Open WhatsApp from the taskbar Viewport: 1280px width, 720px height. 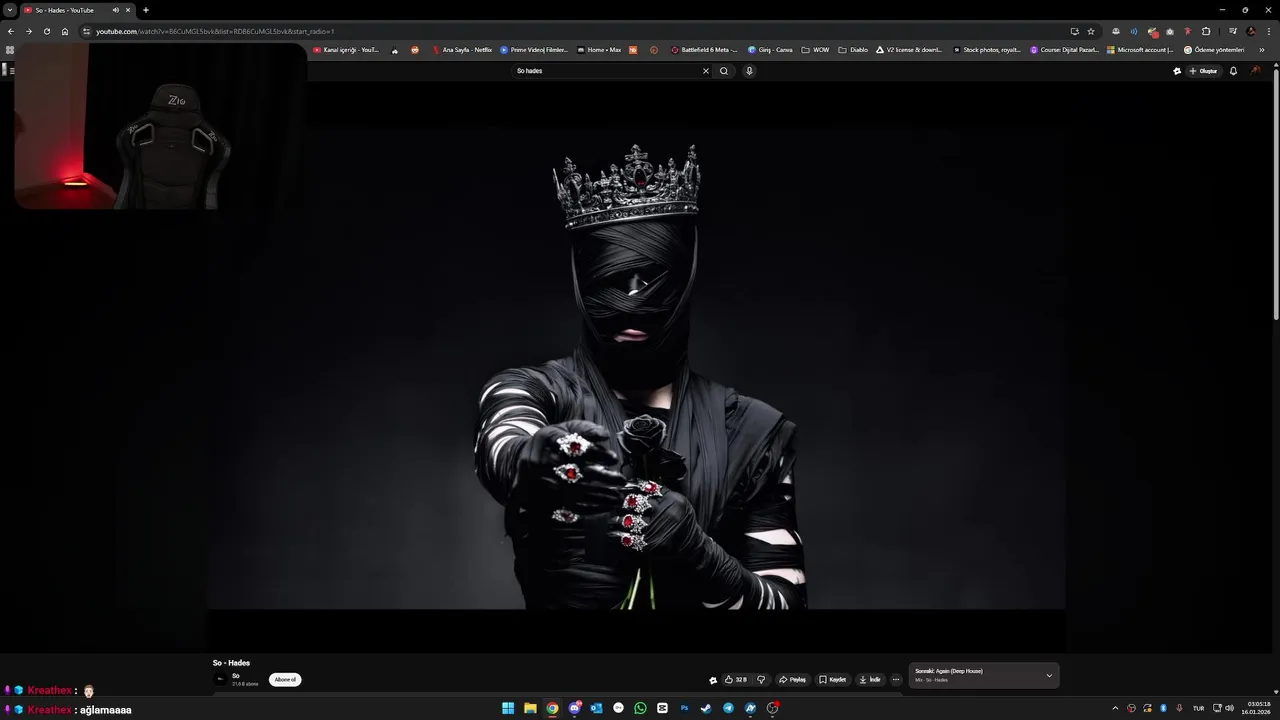click(x=640, y=708)
